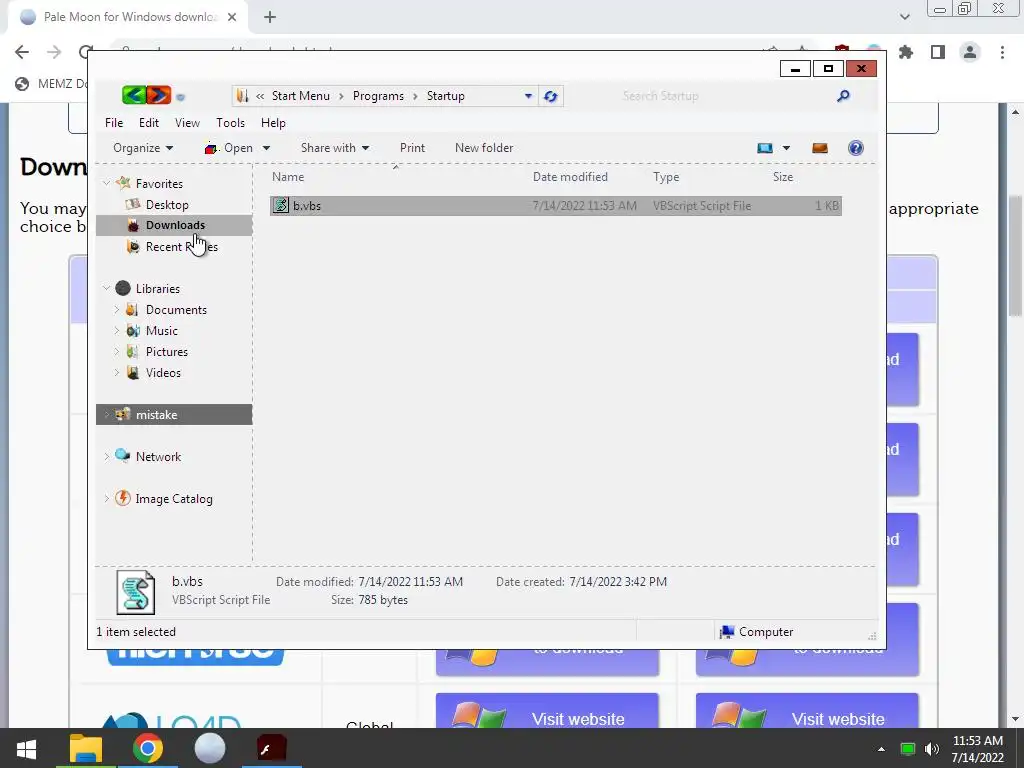Screen dimensions: 1024x768
Task: Open the Open button dropdown arrow
Action: pyautogui.click(x=266, y=148)
